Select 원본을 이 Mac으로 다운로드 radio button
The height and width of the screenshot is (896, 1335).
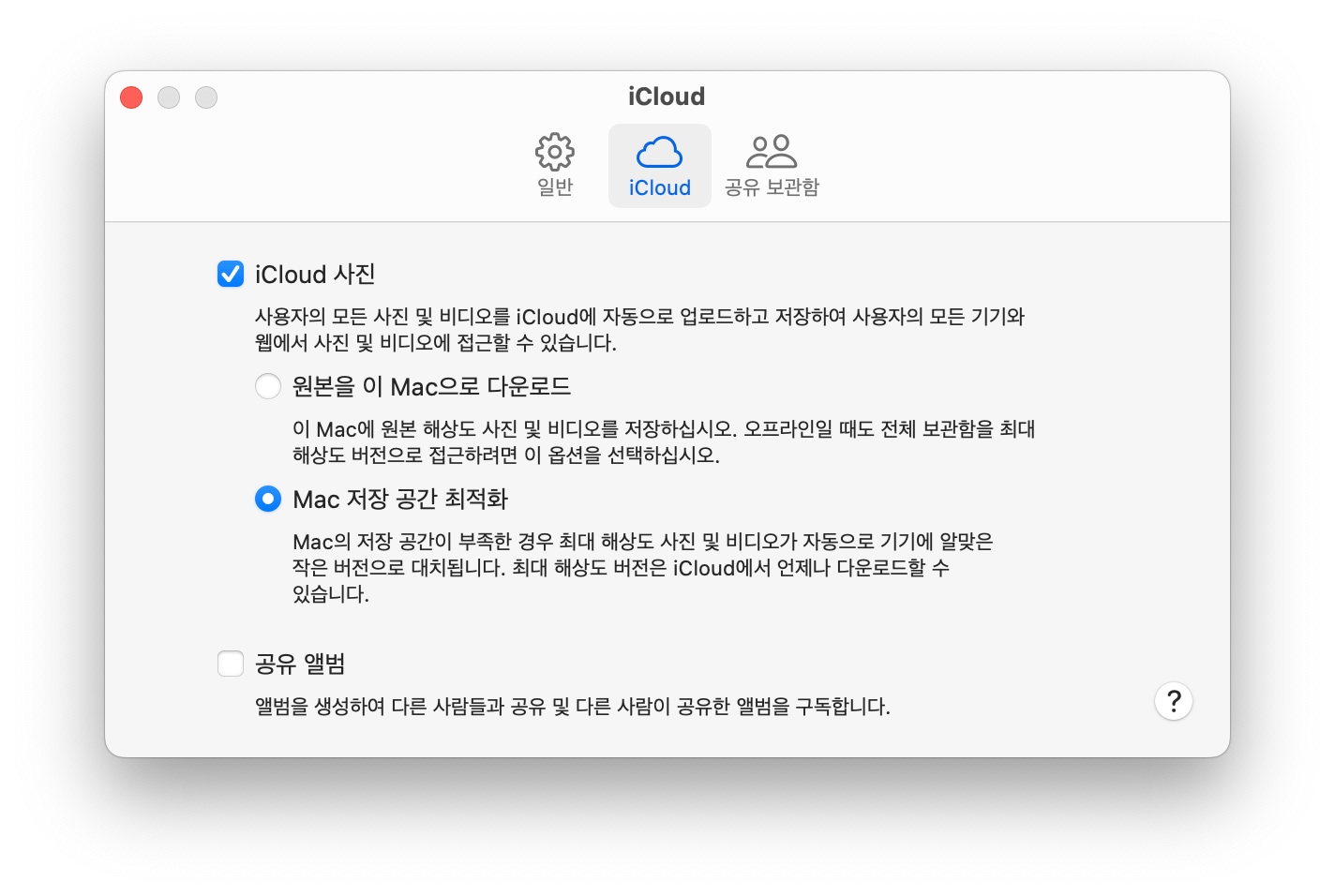tap(268, 386)
